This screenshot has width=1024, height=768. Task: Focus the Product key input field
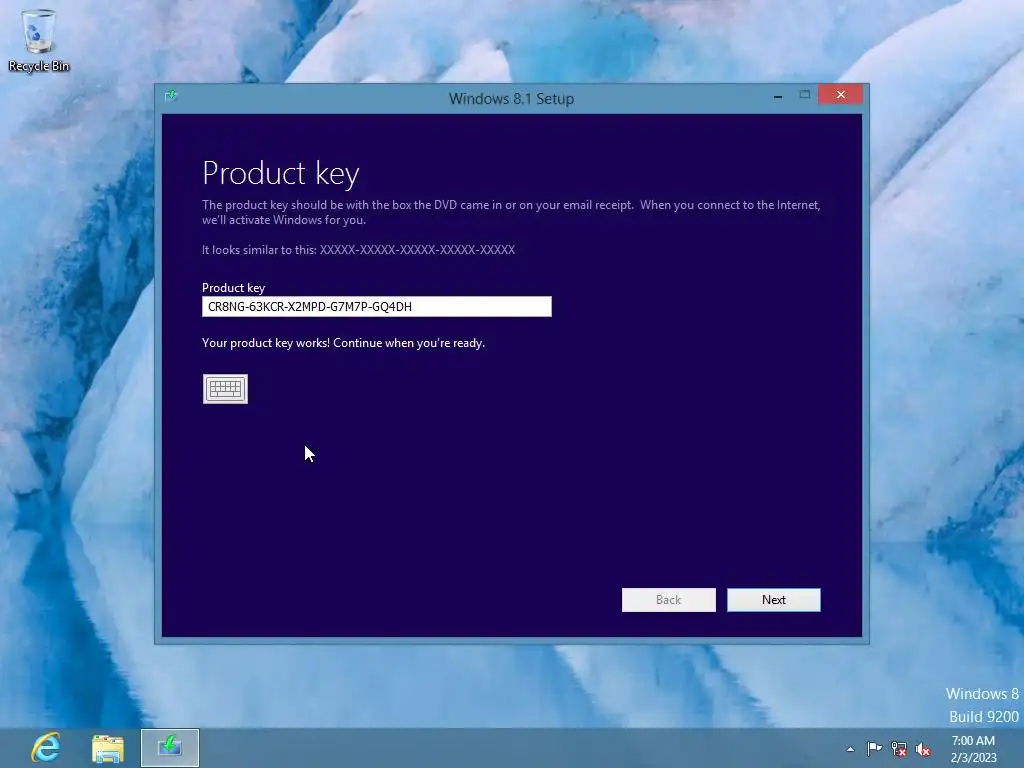coord(377,306)
